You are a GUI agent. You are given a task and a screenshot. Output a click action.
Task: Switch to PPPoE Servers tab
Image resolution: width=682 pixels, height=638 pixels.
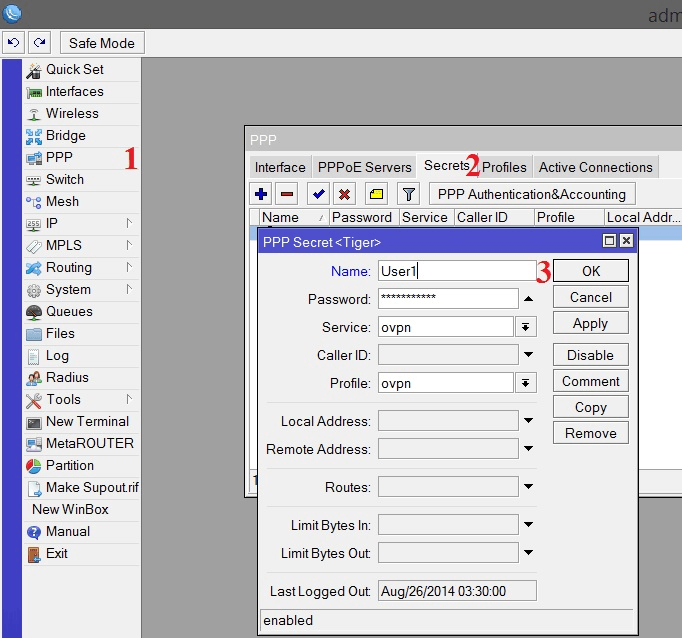point(364,167)
